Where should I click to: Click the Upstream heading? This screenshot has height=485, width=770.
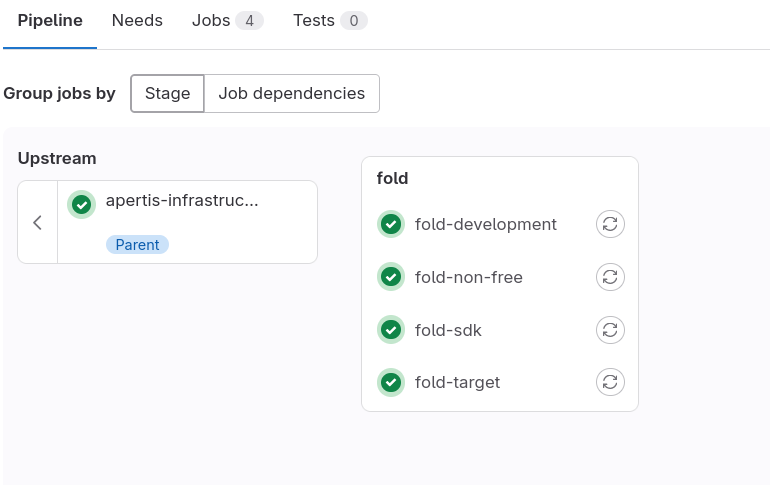point(57,159)
